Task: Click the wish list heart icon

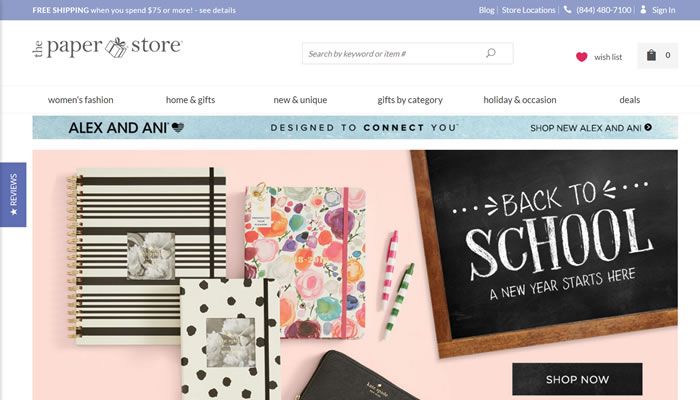Action: (x=581, y=57)
